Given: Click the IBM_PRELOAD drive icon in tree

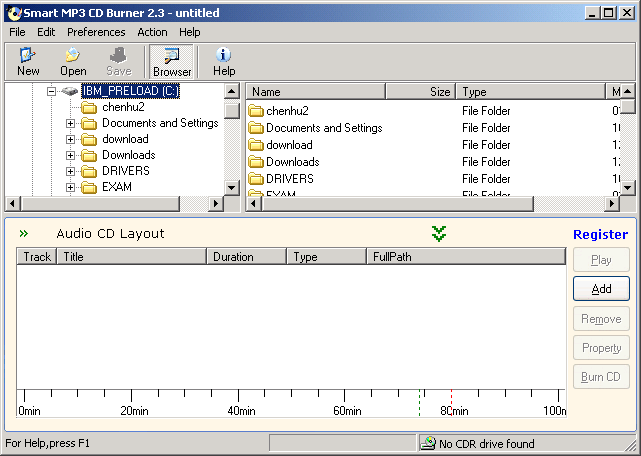Looking at the screenshot, I should click(69, 91).
